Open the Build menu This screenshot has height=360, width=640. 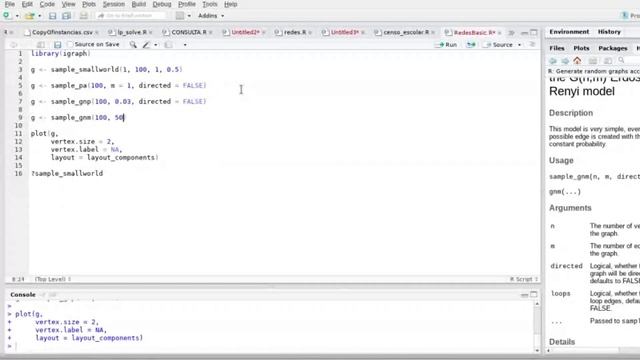(x=139, y=4)
